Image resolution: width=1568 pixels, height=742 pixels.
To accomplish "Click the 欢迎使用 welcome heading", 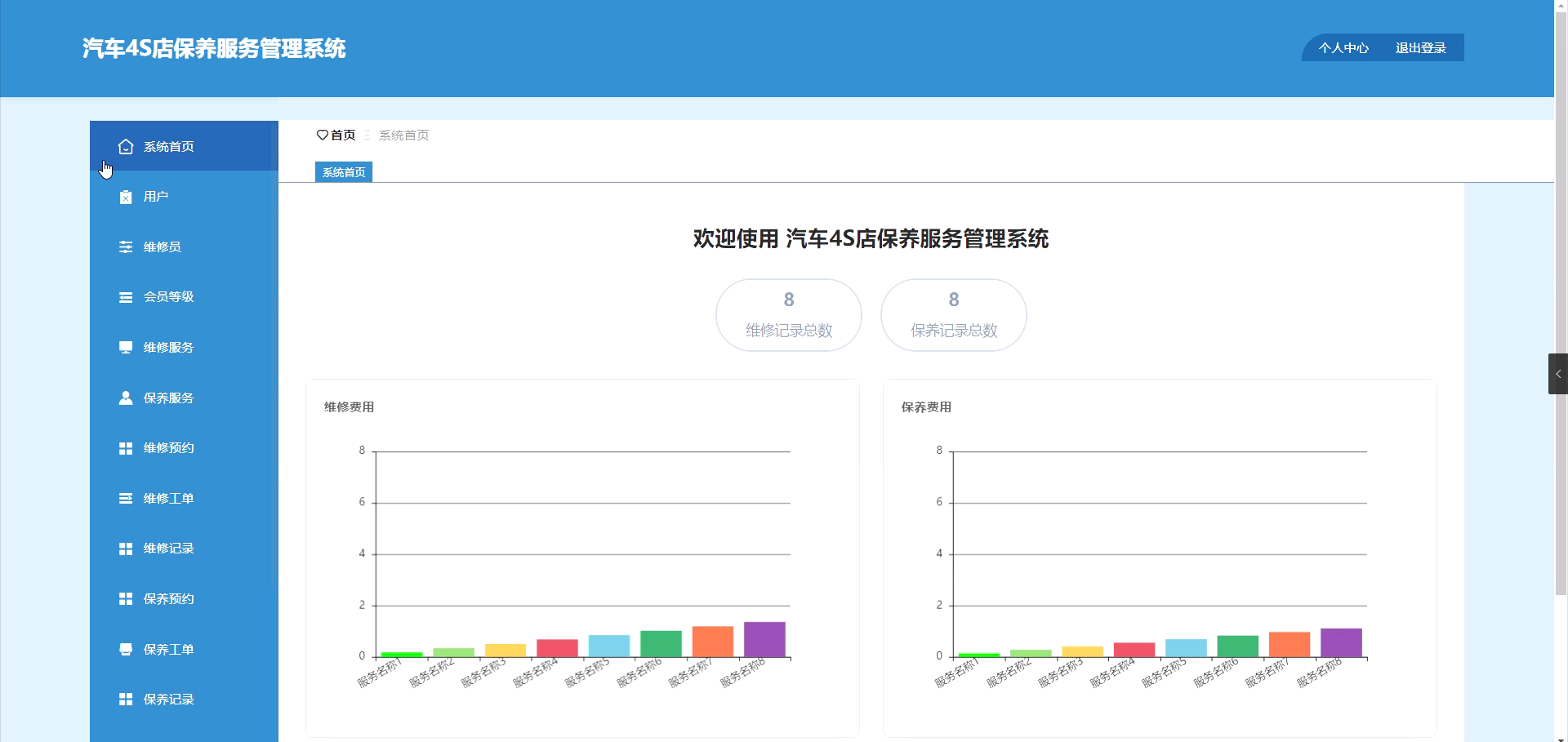I will point(871,238).
